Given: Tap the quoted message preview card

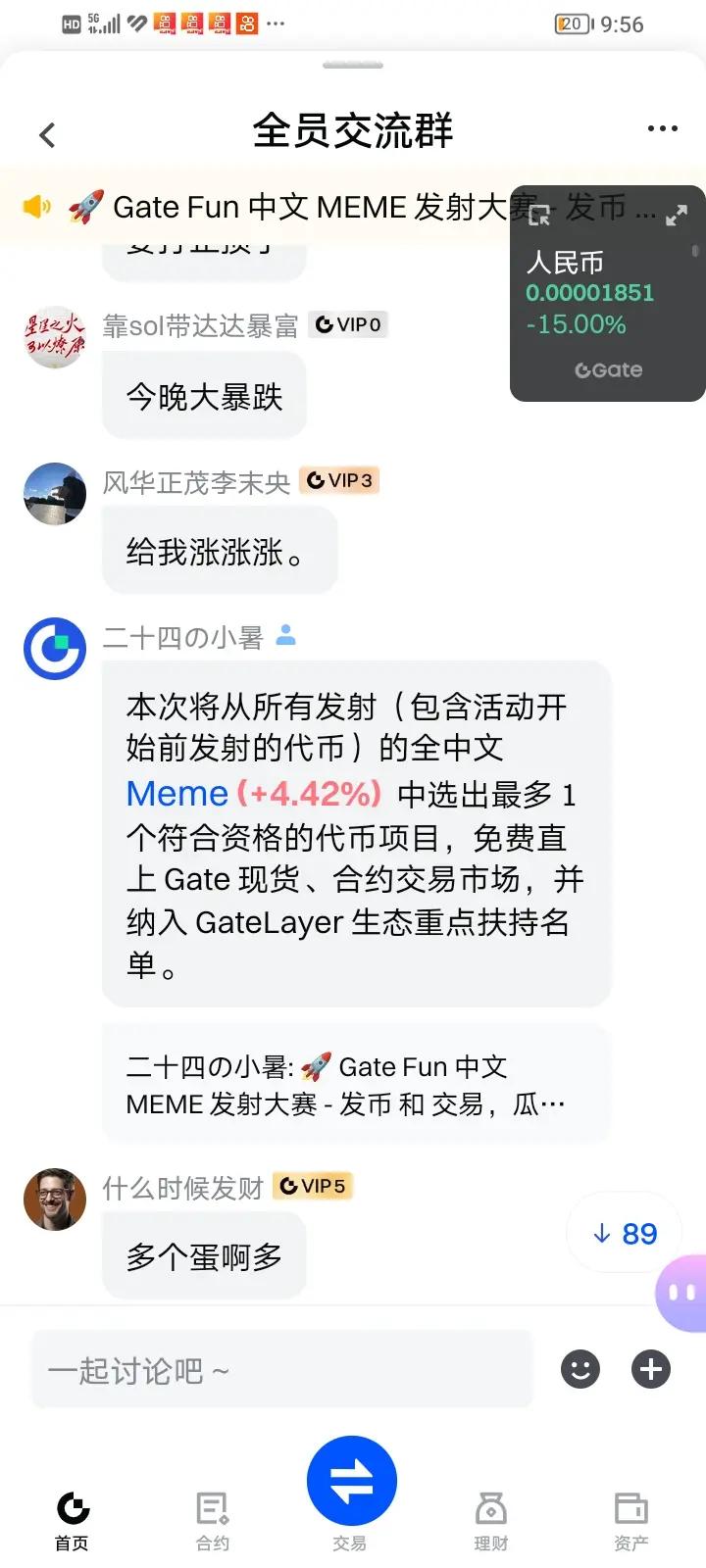Looking at the screenshot, I should point(356,1085).
